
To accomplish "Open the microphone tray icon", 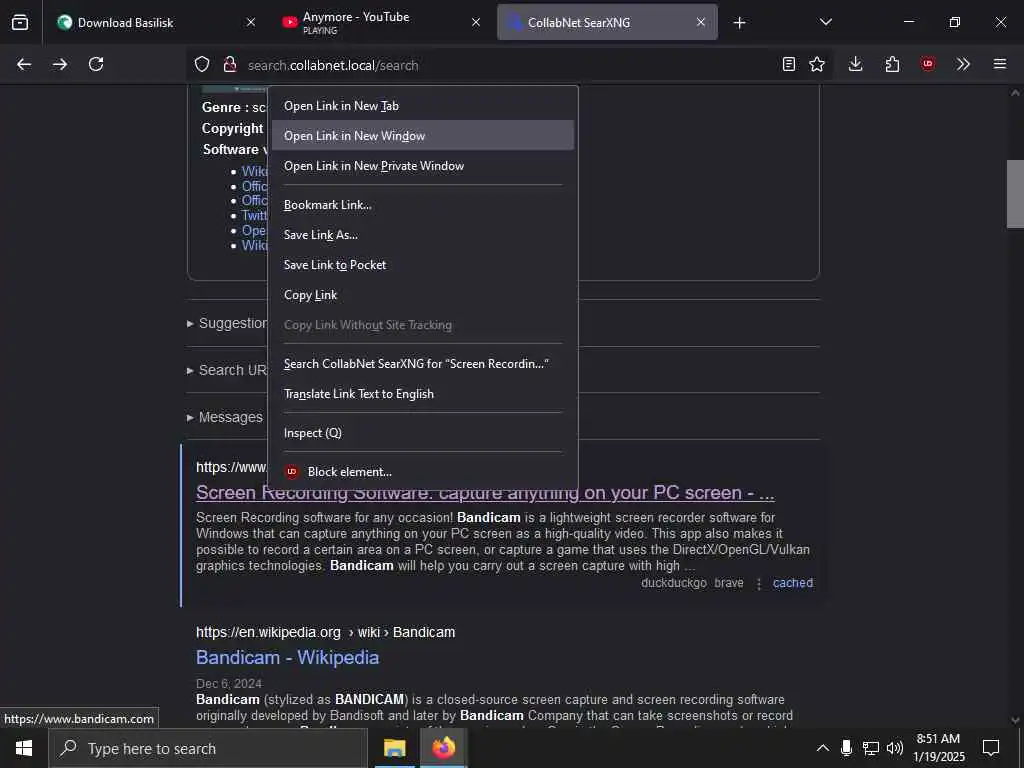I will coord(846,748).
